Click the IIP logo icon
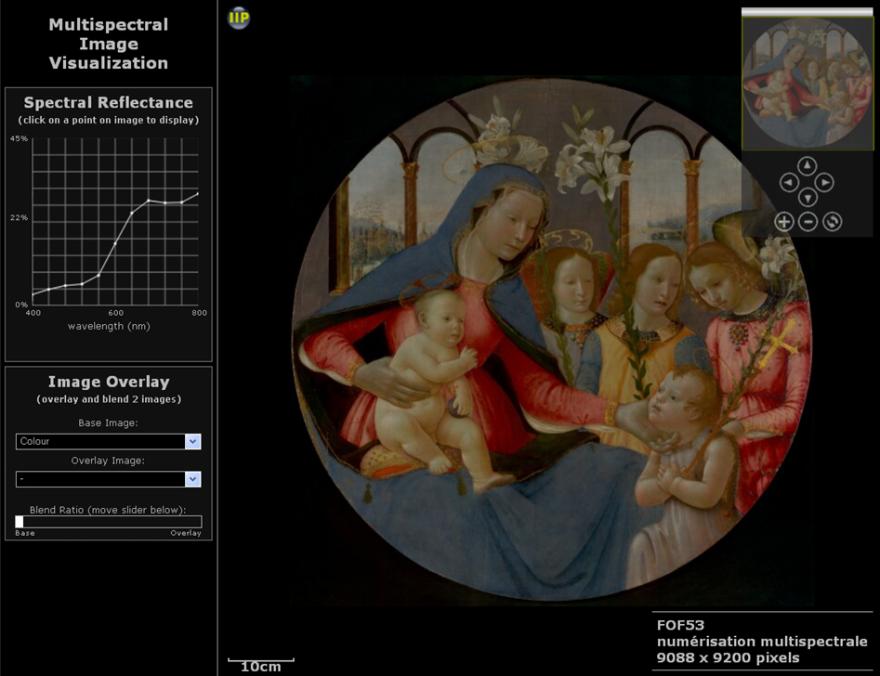880x676 pixels. point(238,17)
